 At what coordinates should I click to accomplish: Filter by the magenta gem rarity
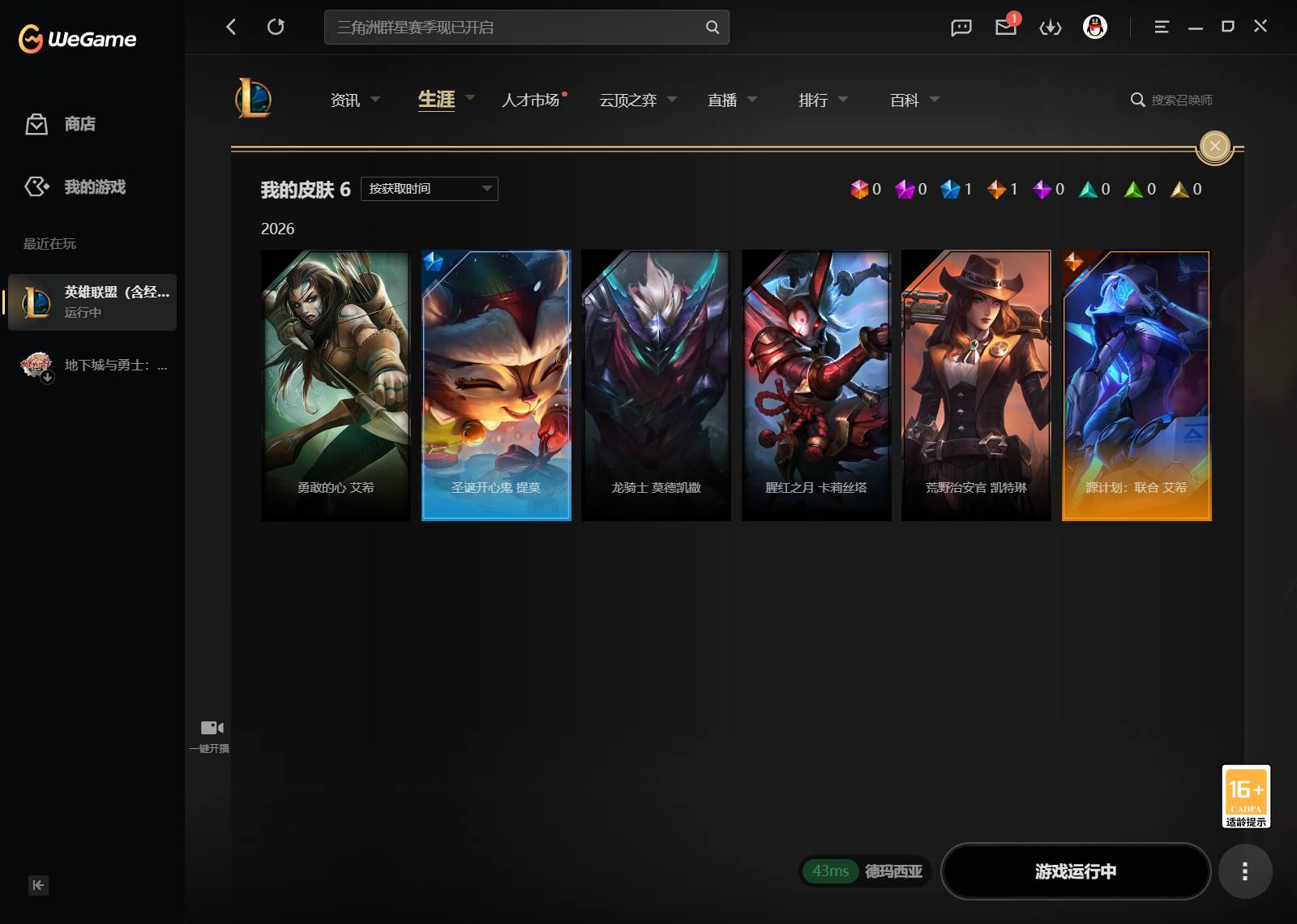(905, 190)
